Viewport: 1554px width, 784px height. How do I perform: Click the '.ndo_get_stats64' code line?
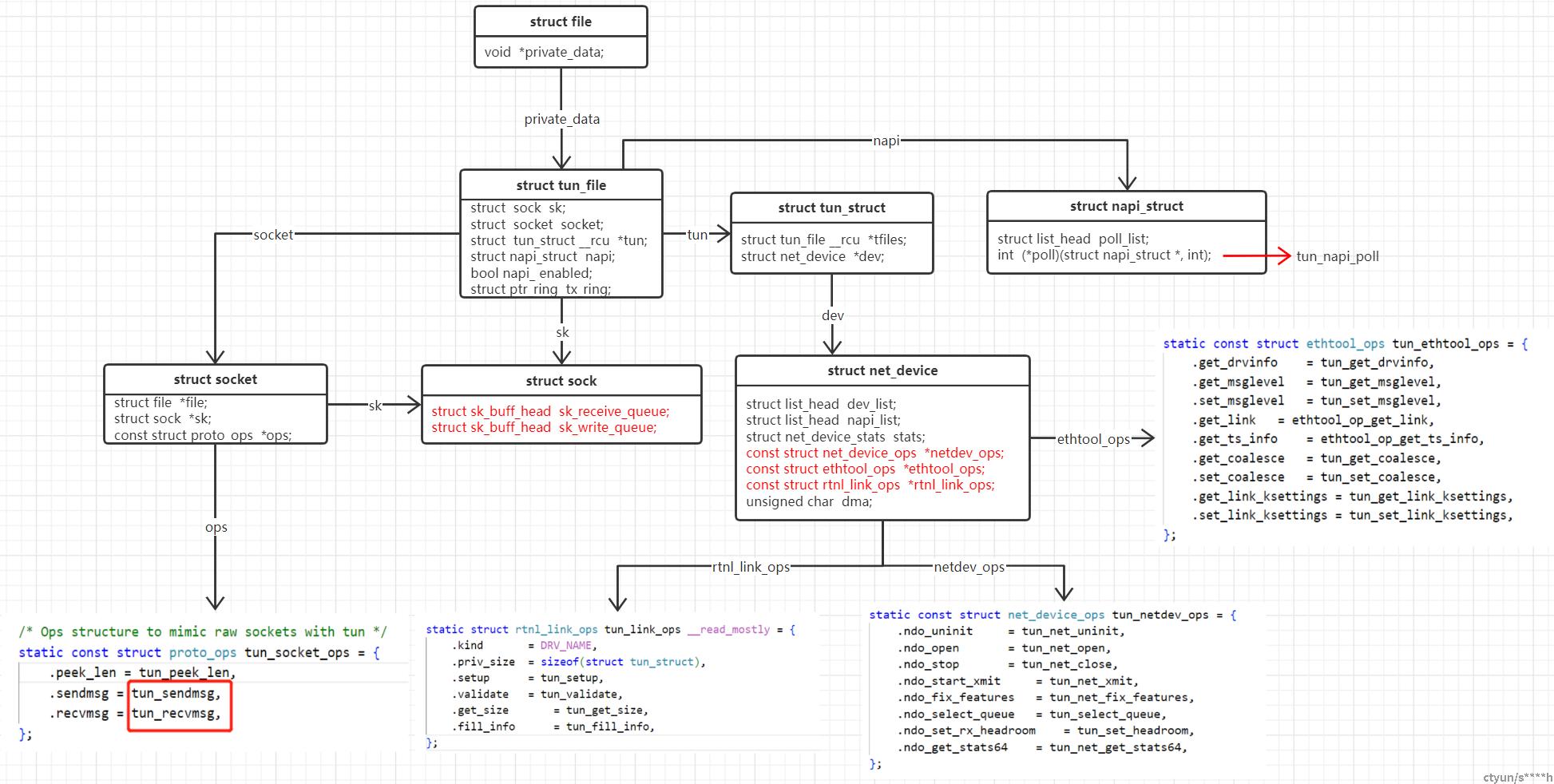point(1043,747)
